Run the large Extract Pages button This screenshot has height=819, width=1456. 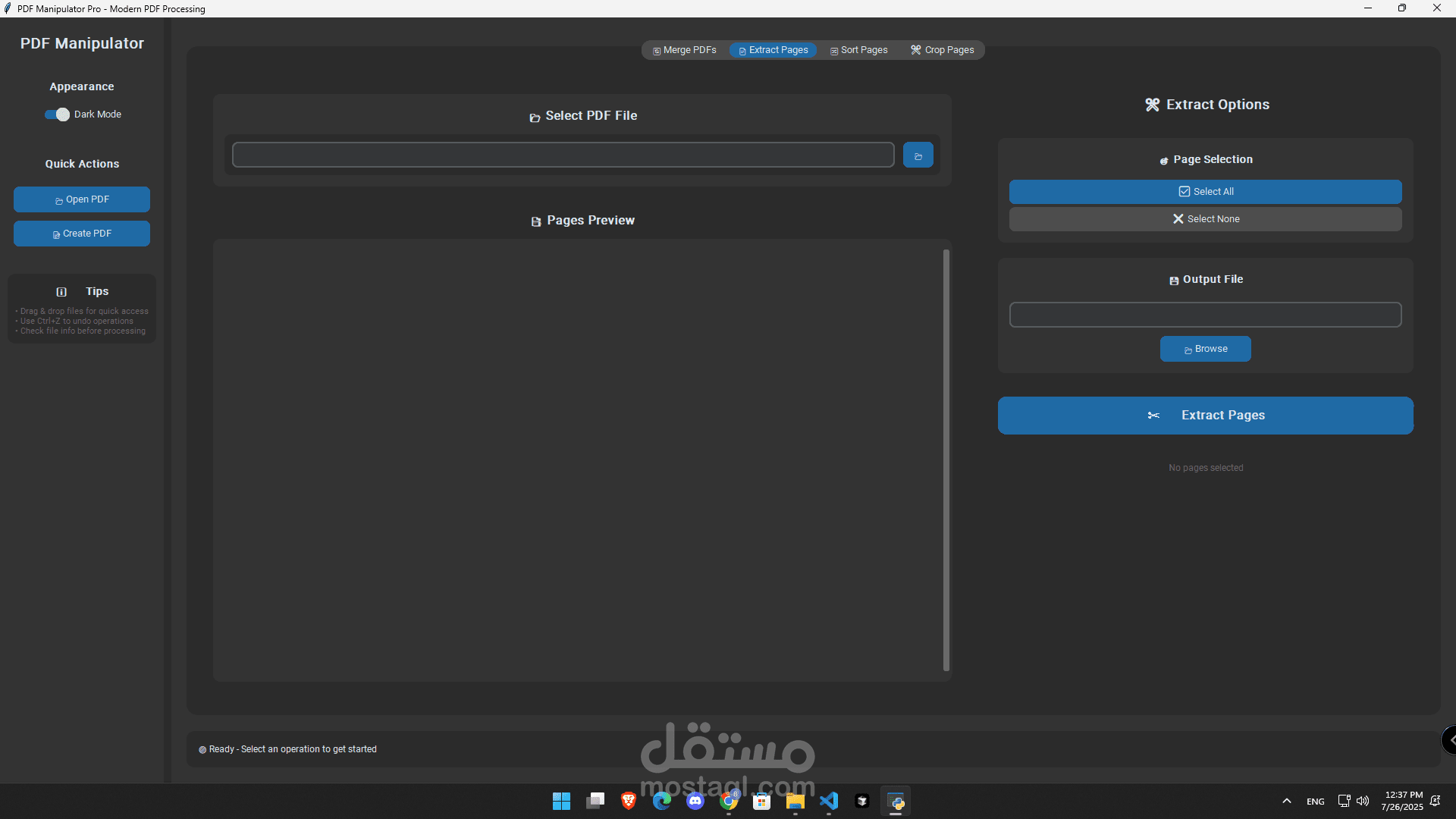coord(1205,416)
